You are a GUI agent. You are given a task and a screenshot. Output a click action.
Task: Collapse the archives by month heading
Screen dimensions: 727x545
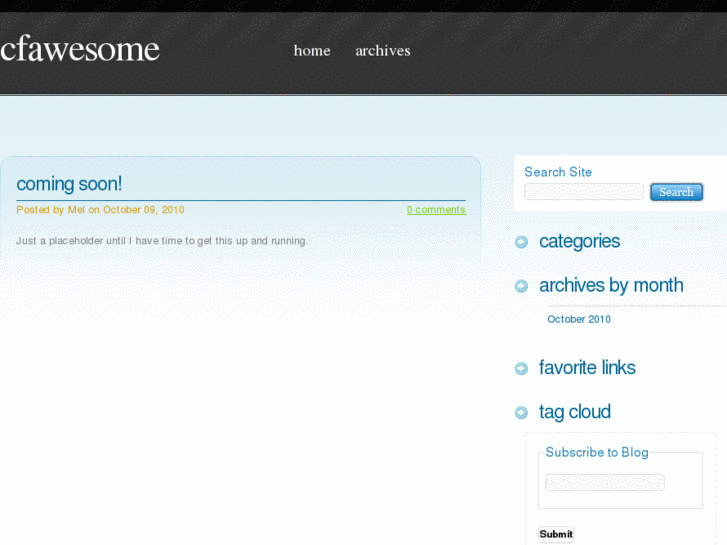pyautogui.click(x=611, y=285)
